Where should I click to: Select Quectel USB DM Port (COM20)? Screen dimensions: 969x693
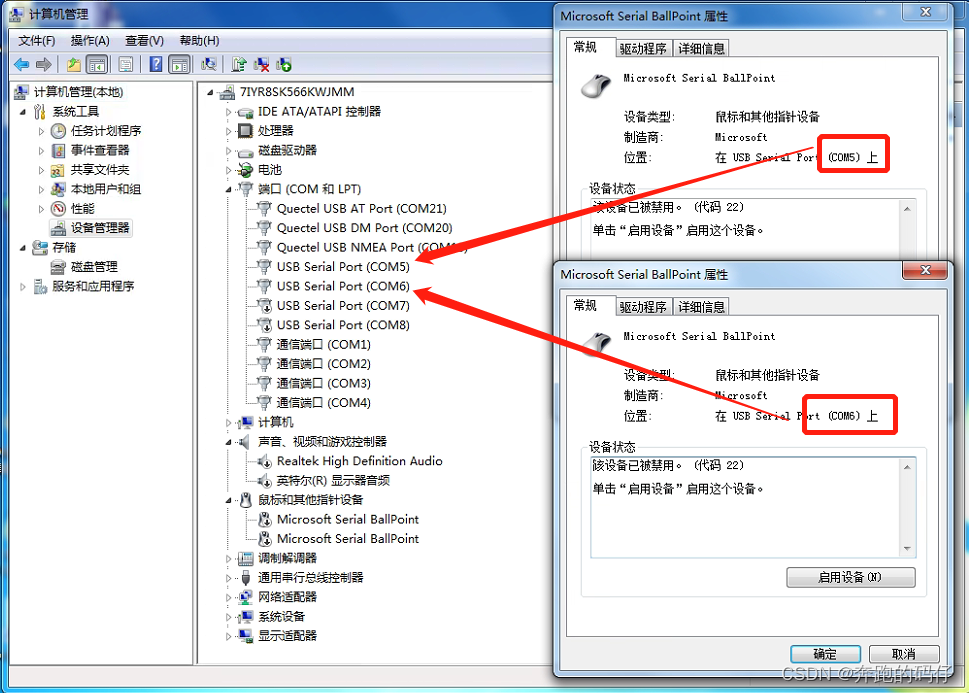click(x=365, y=227)
